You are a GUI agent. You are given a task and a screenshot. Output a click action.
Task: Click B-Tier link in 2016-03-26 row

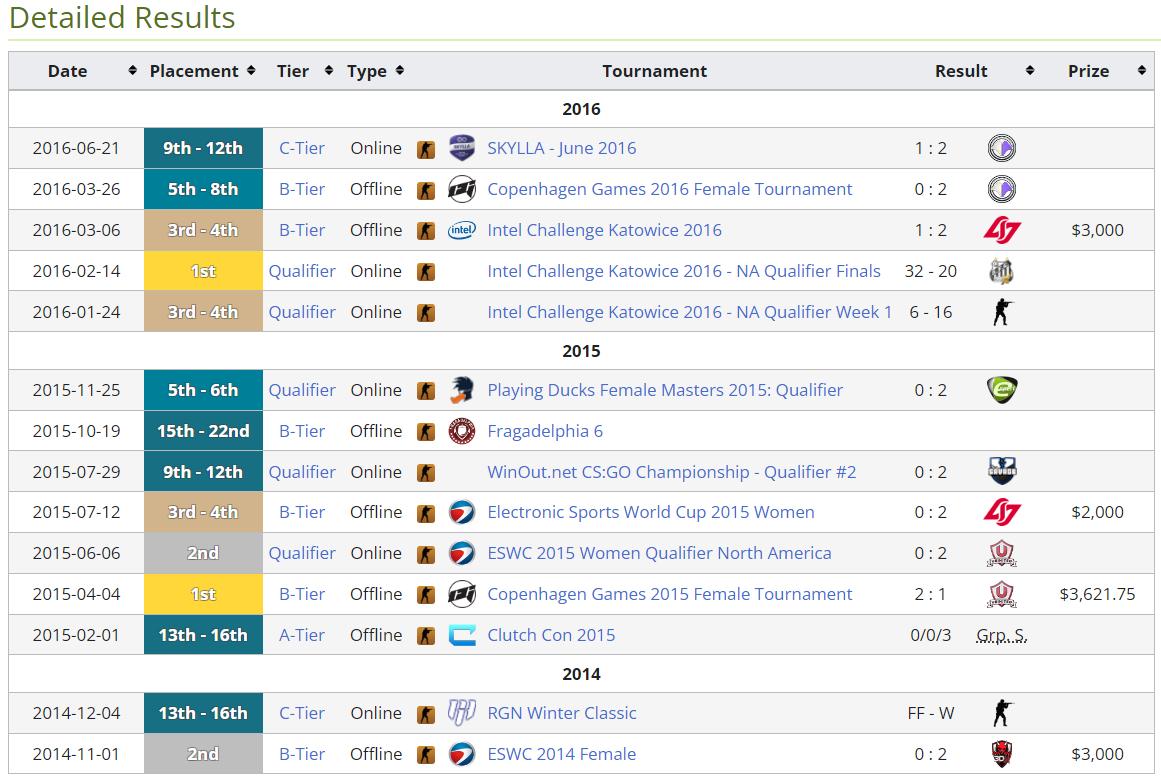[x=302, y=189]
